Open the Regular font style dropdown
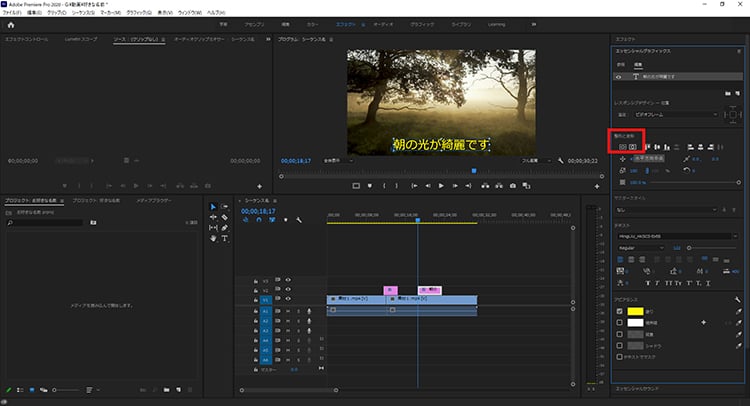 640,248
